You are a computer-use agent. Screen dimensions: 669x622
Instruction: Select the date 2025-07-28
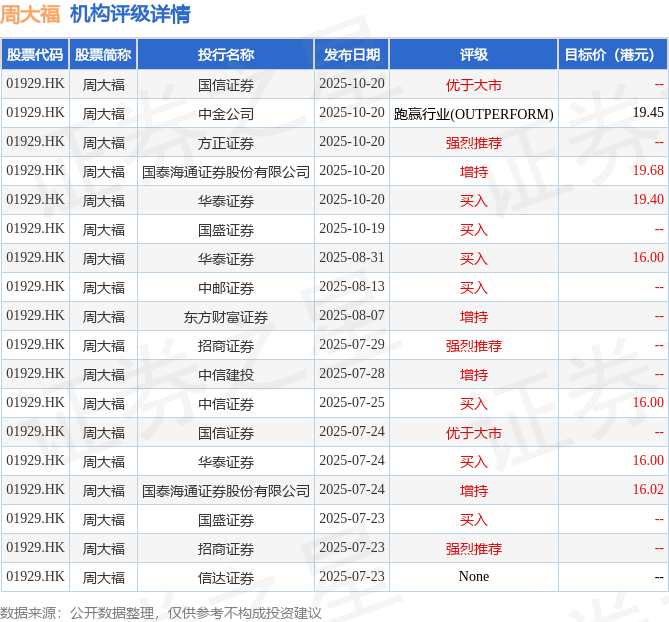click(x=352, y=373)
